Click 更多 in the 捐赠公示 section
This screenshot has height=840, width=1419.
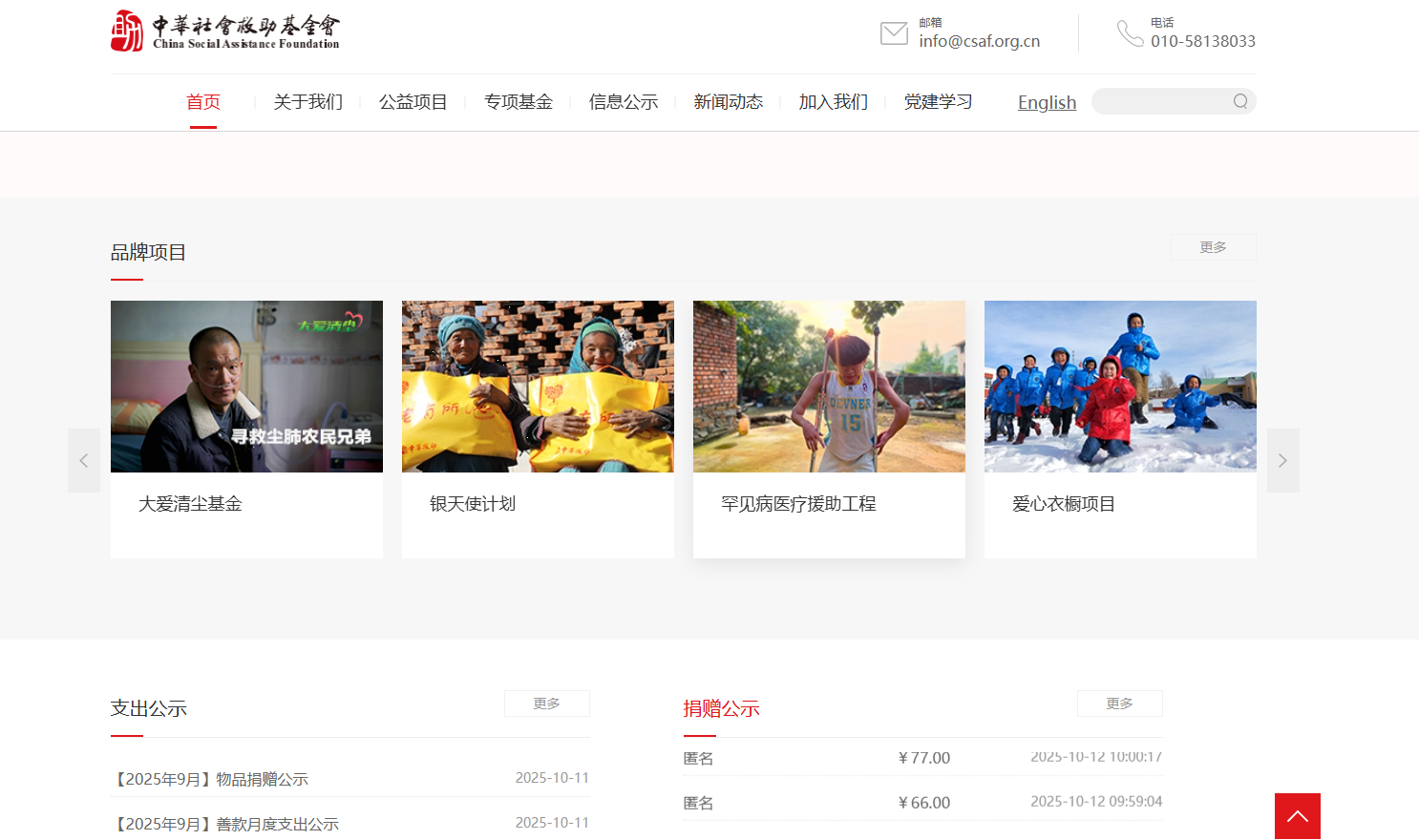pyautogui.click(x=1119, y=703)
